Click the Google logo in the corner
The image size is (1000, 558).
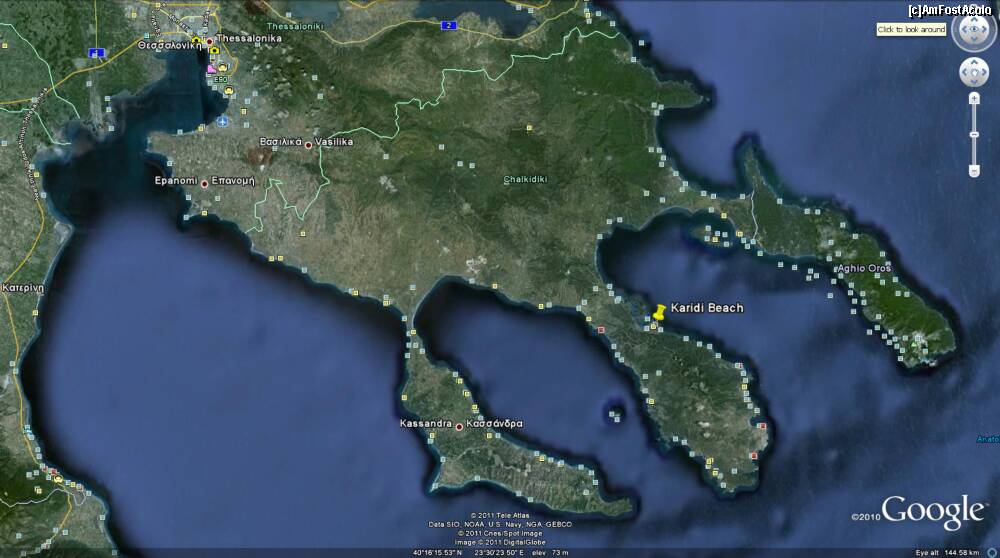tap(933, 511)
